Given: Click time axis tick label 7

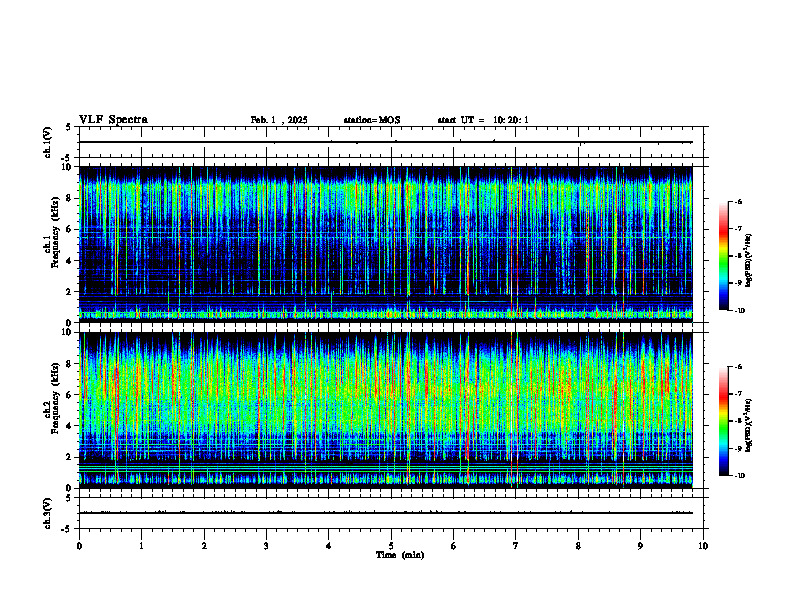Looking at the screenshot, I should tap(516, 546).
